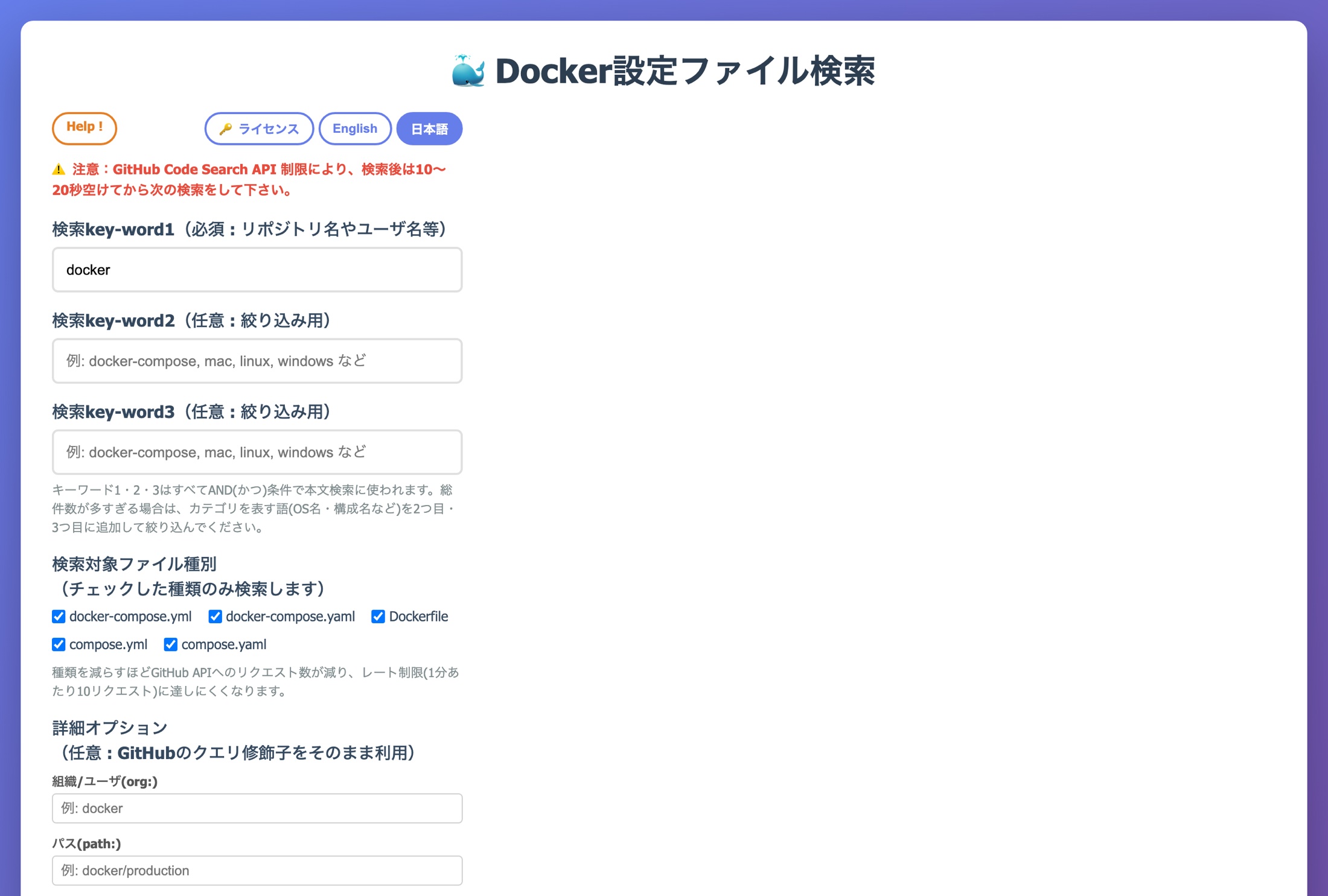Click the 組織/ユーザ(org:) label

click(x=105, y=781)
